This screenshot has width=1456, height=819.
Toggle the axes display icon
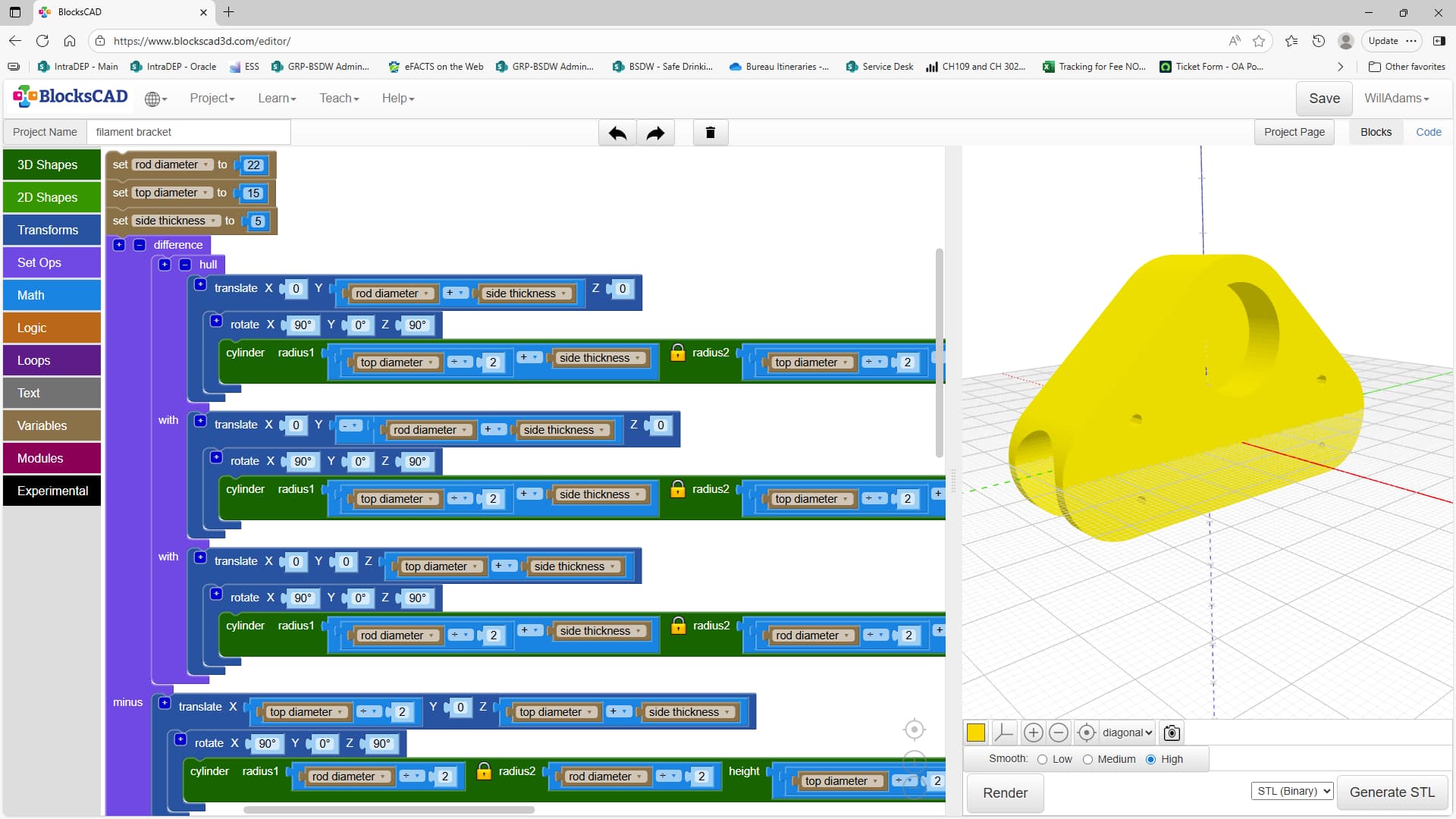point(1003,733)
